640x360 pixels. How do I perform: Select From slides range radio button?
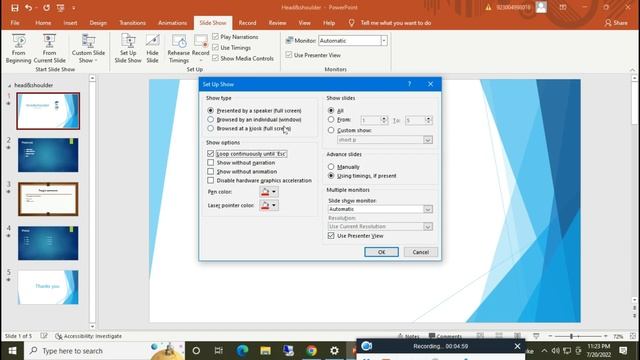click(x=331, y=120)
